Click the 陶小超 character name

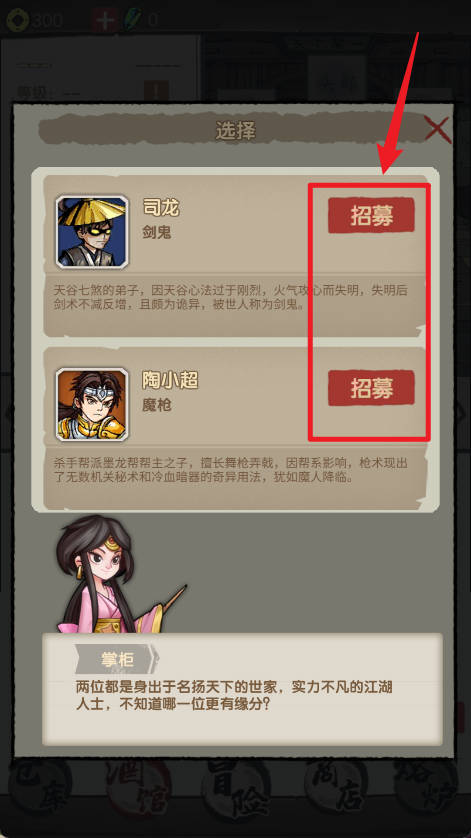point(170,380)
